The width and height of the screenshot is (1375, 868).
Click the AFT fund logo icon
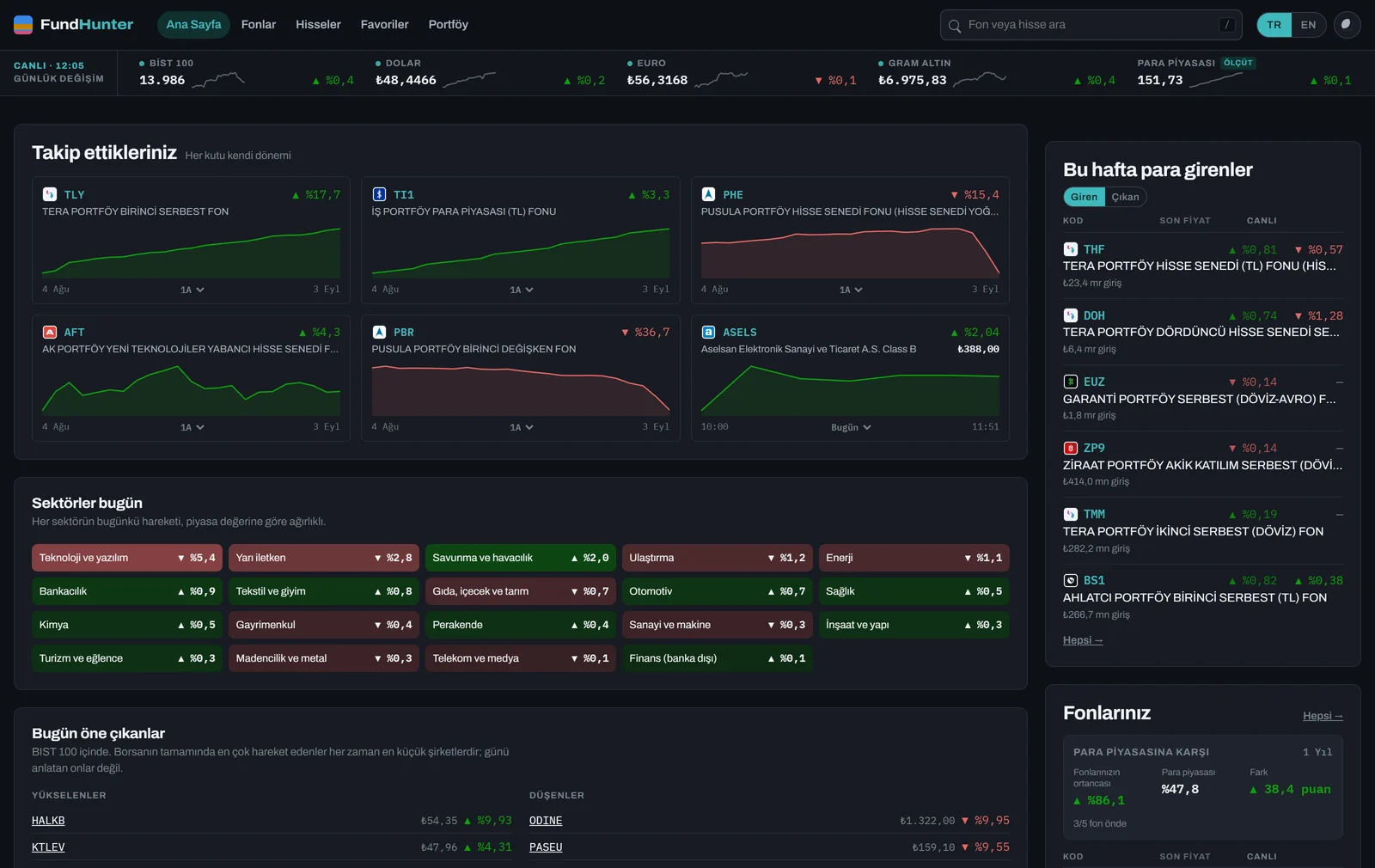pos(50,332)
